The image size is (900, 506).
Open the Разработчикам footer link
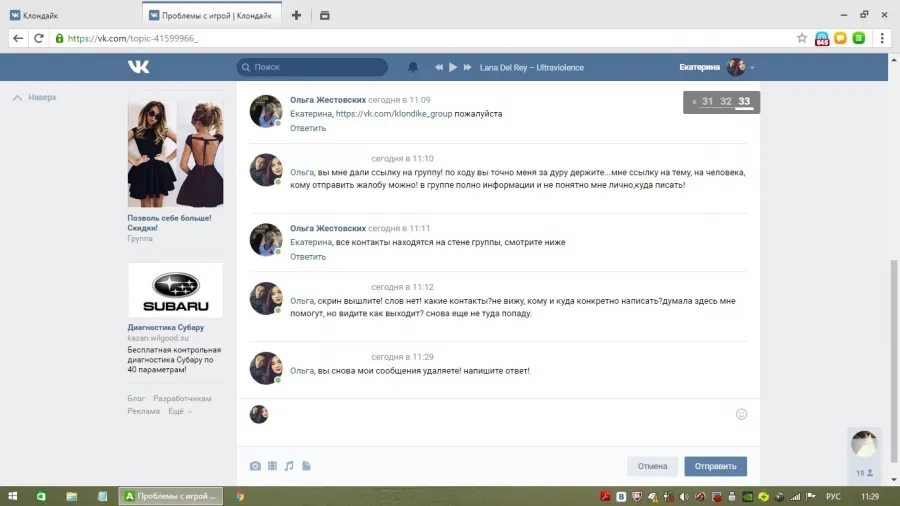182,398
